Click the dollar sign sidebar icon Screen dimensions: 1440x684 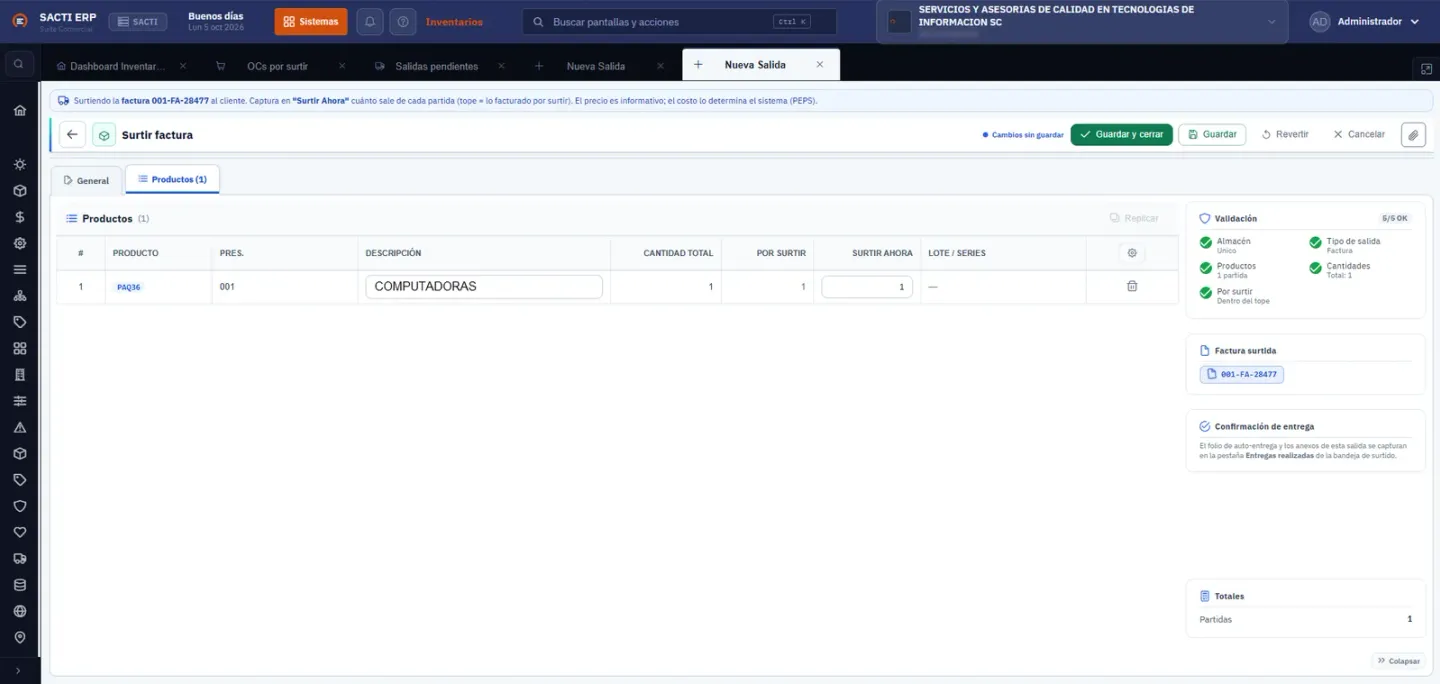click(x=19, y=216)
